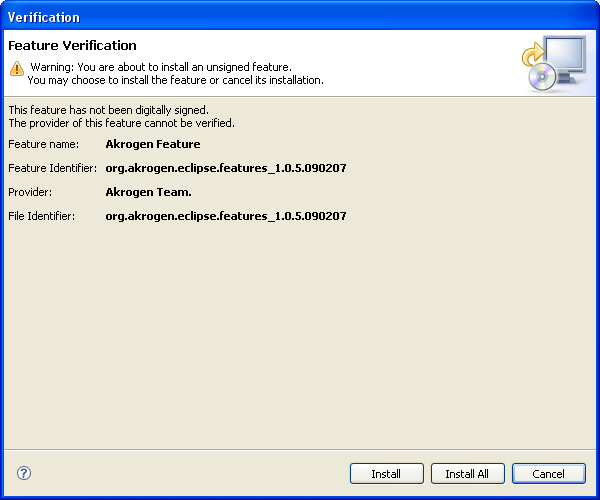Click the Install All button

(468, 474)
